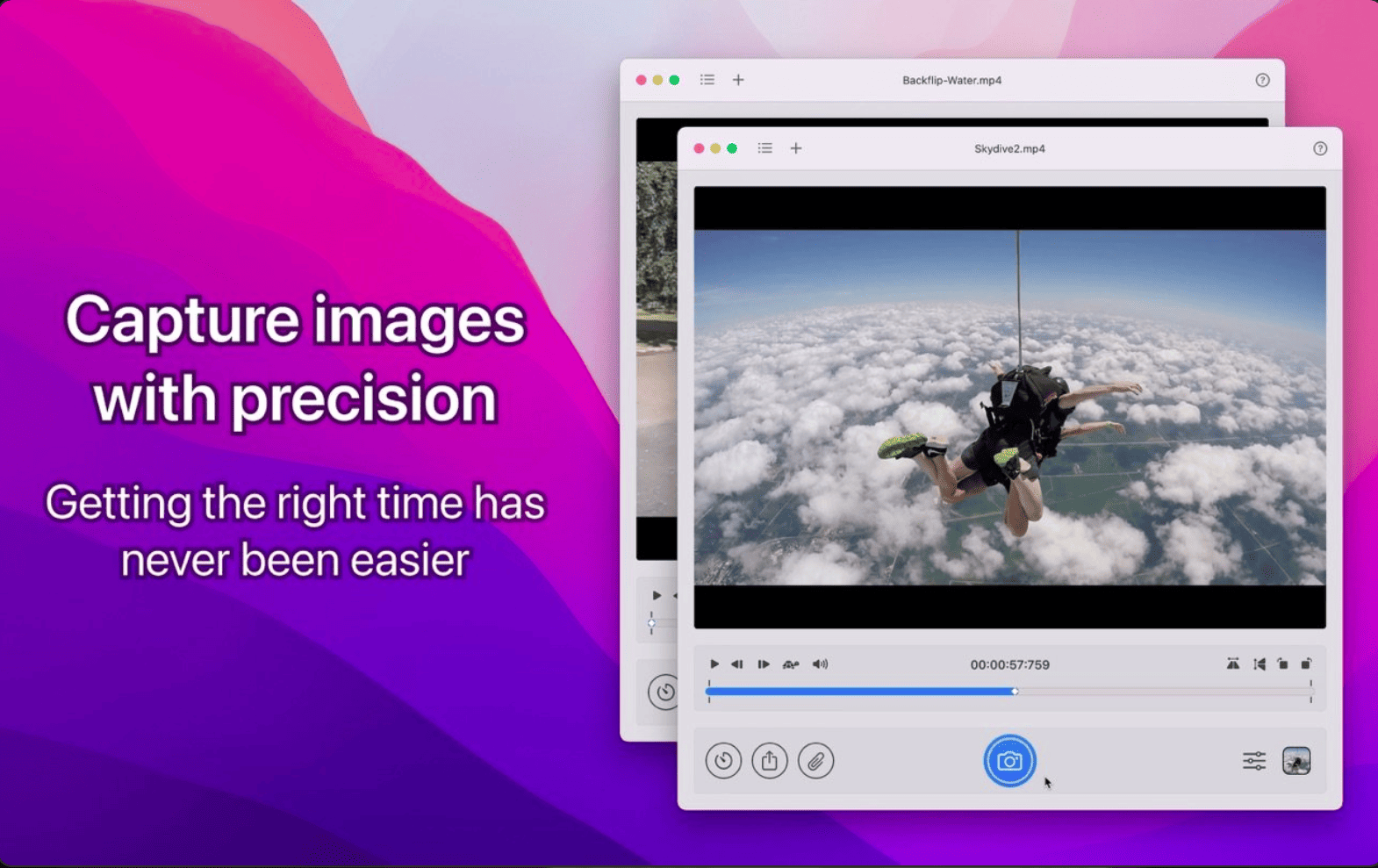This screenshot has height=868, width=1378.
Task: Click the skydiving video frame
Action: pyautogui.click(x=1009, y=407)
